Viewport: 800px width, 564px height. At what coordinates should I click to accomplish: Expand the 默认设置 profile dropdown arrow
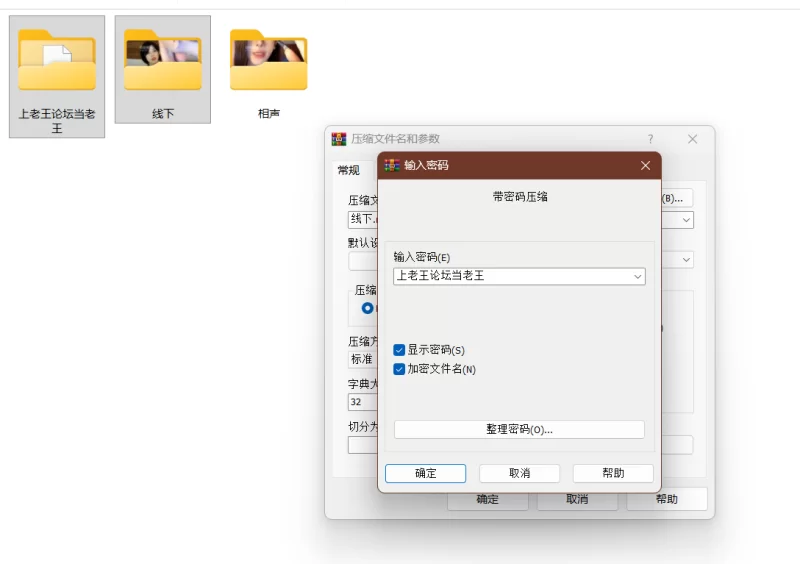click(686, 260)
